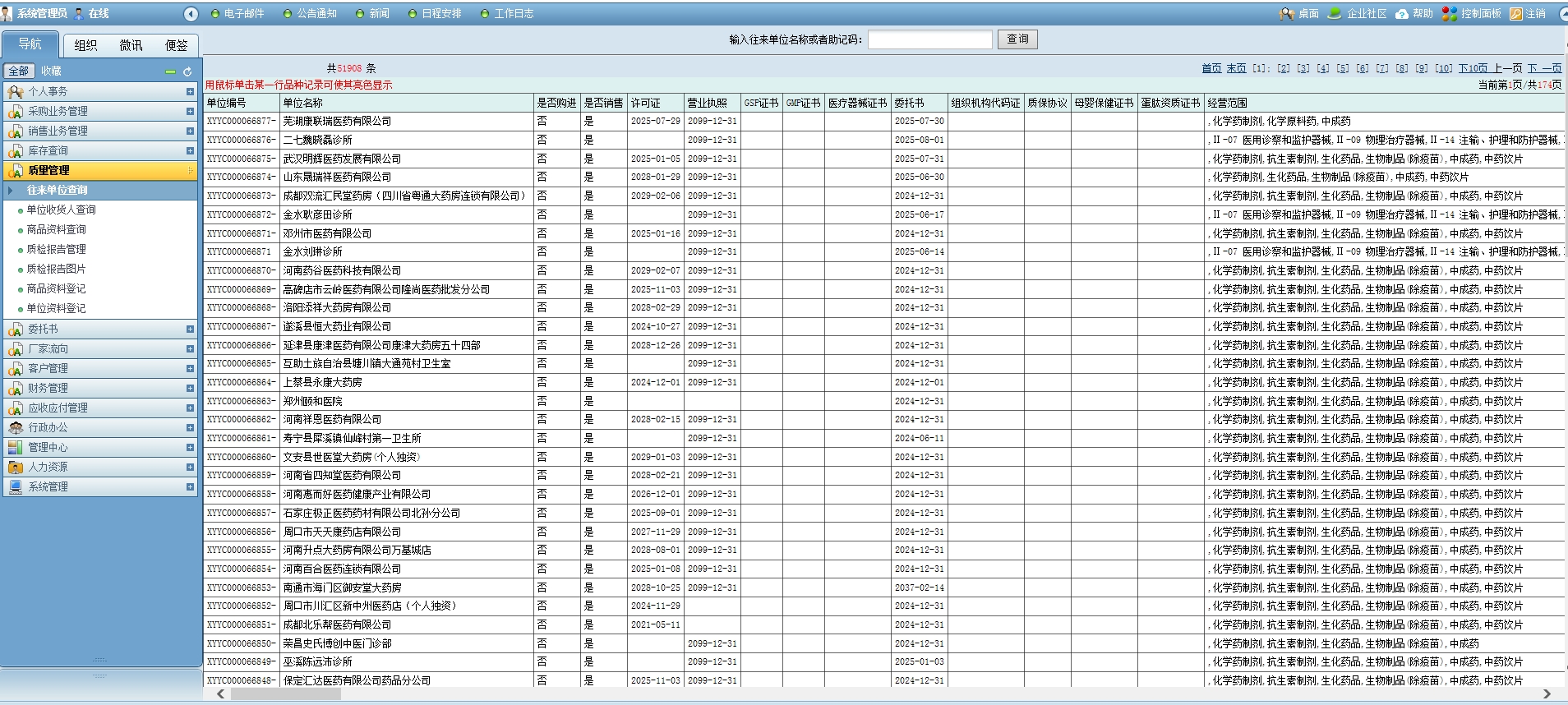Image resolution: width=1568 pixels, height=705 pixels.
Task: Click the round left-arrow collapse sidebar button
Action: tap(191, 14)
